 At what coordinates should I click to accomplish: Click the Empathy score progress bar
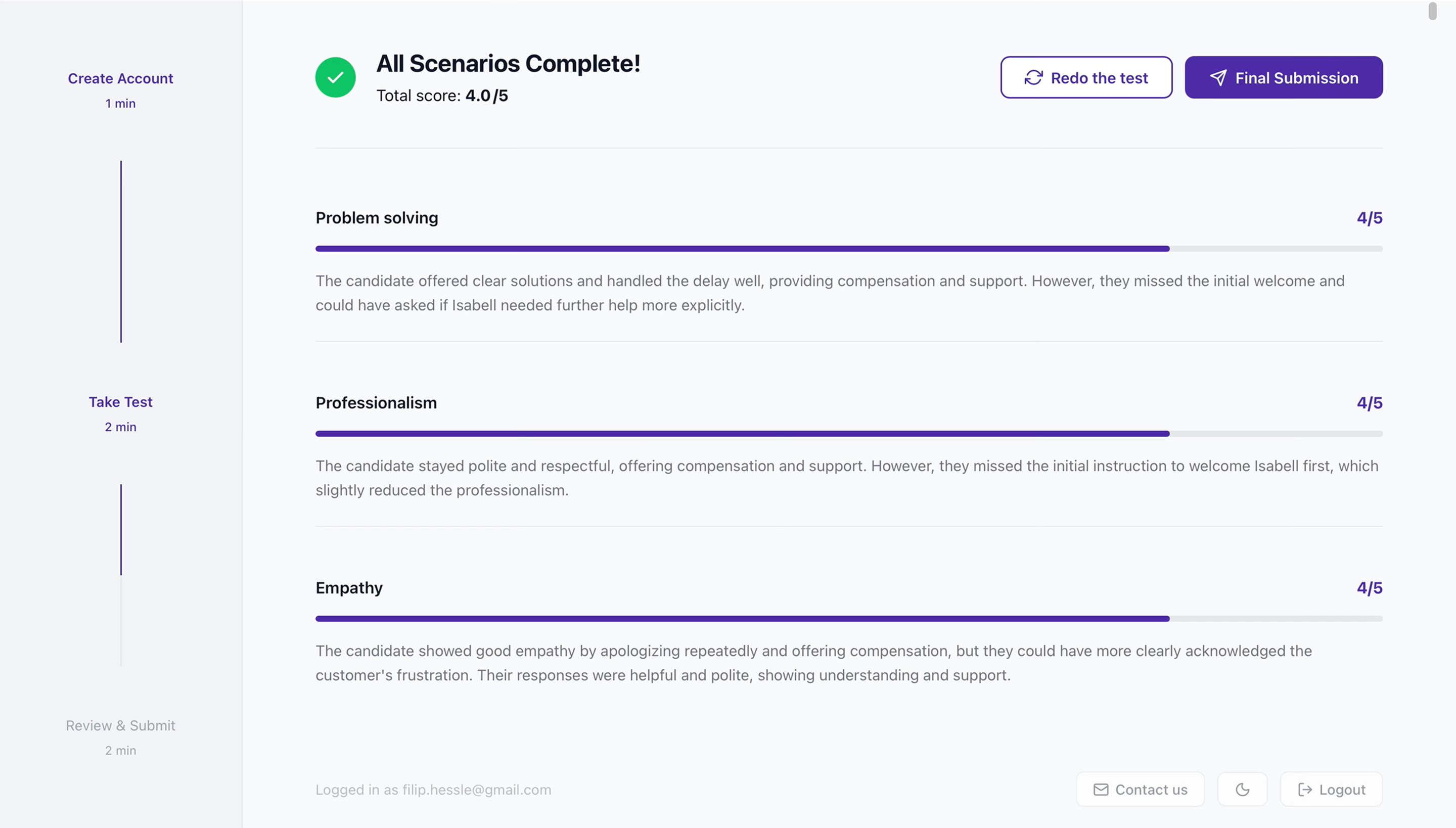point(848,618)
